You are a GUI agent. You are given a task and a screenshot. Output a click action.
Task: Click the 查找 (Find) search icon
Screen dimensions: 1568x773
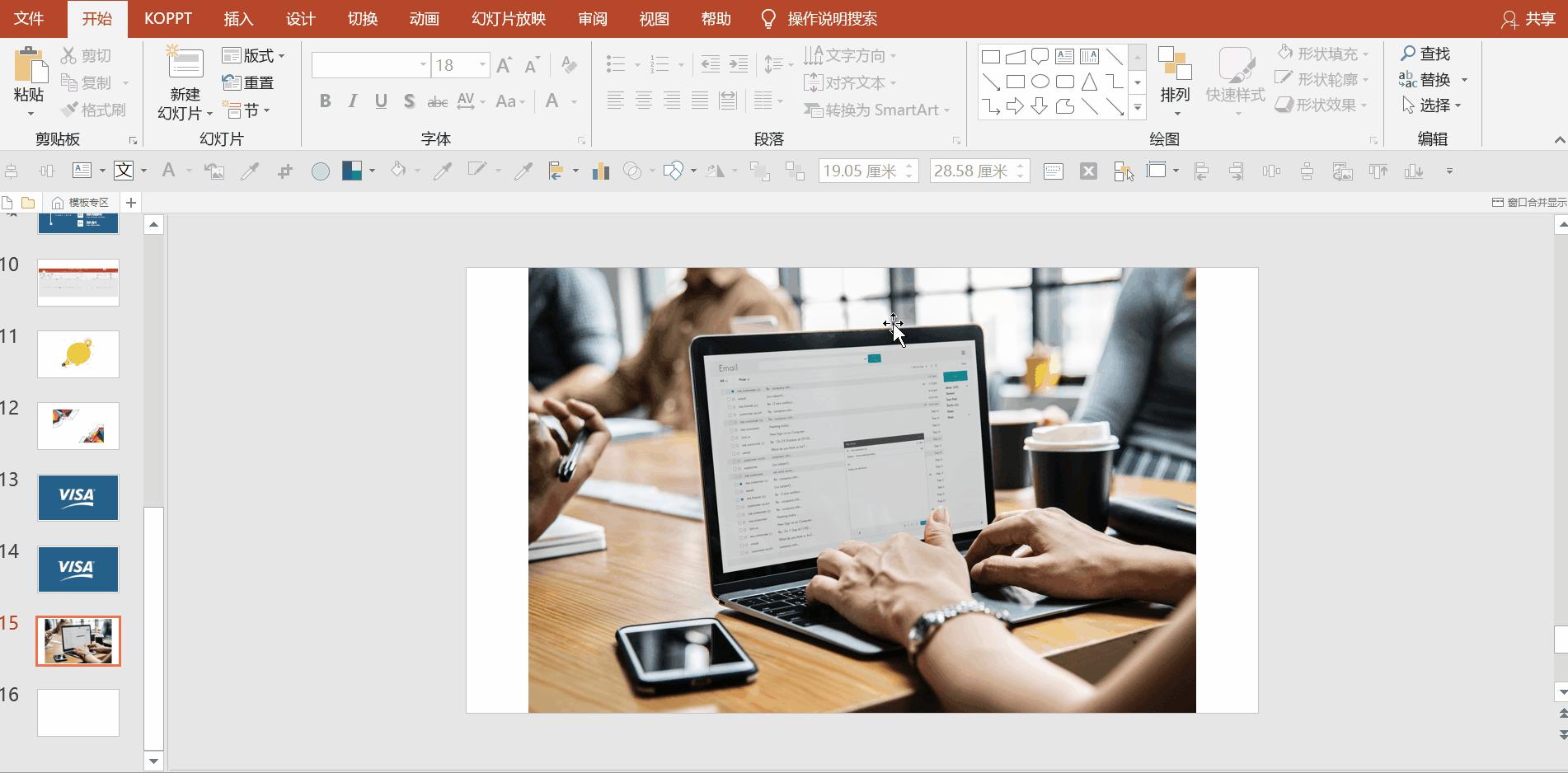[1408, 54]
